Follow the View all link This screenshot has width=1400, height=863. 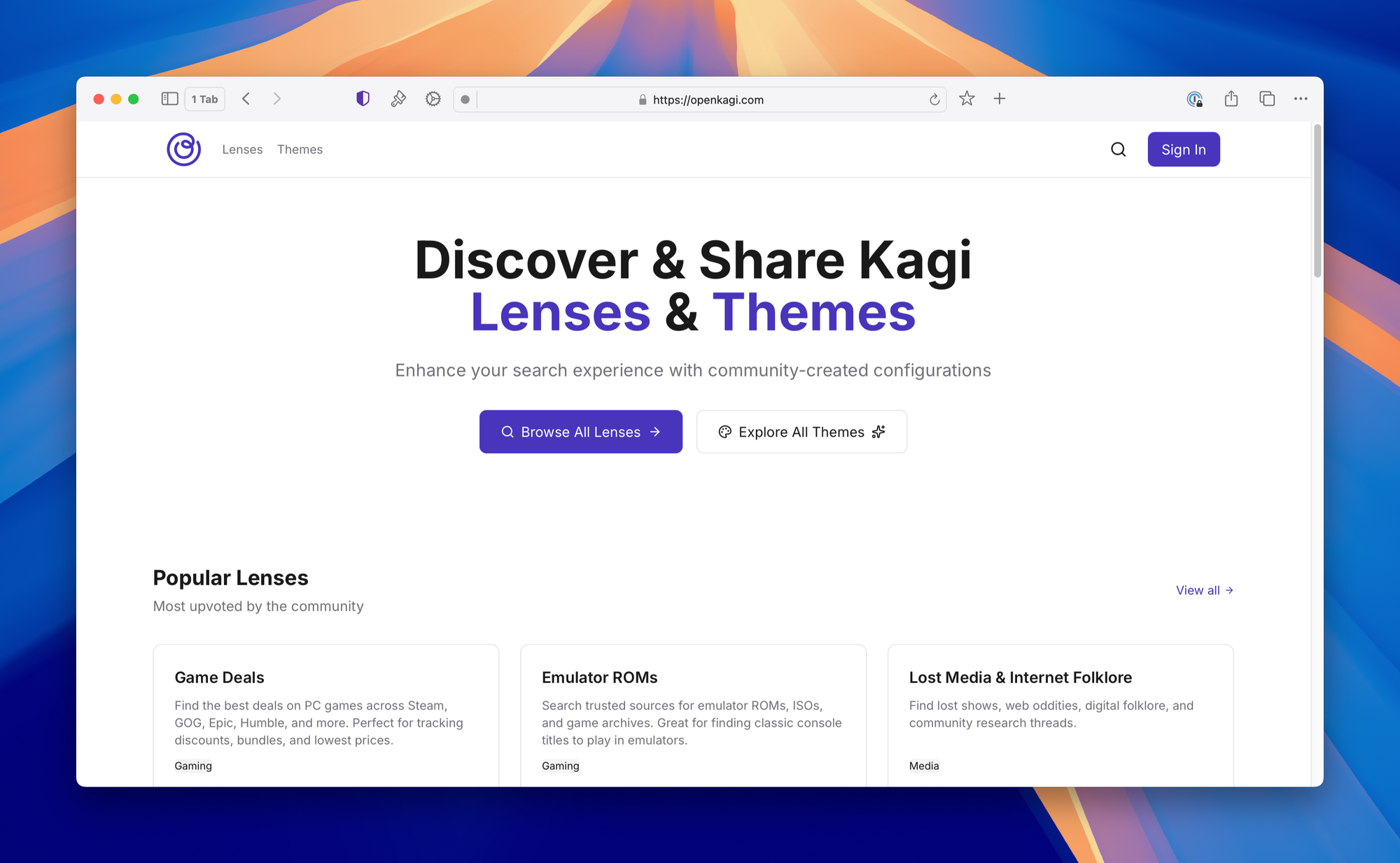pos(1205,590)
